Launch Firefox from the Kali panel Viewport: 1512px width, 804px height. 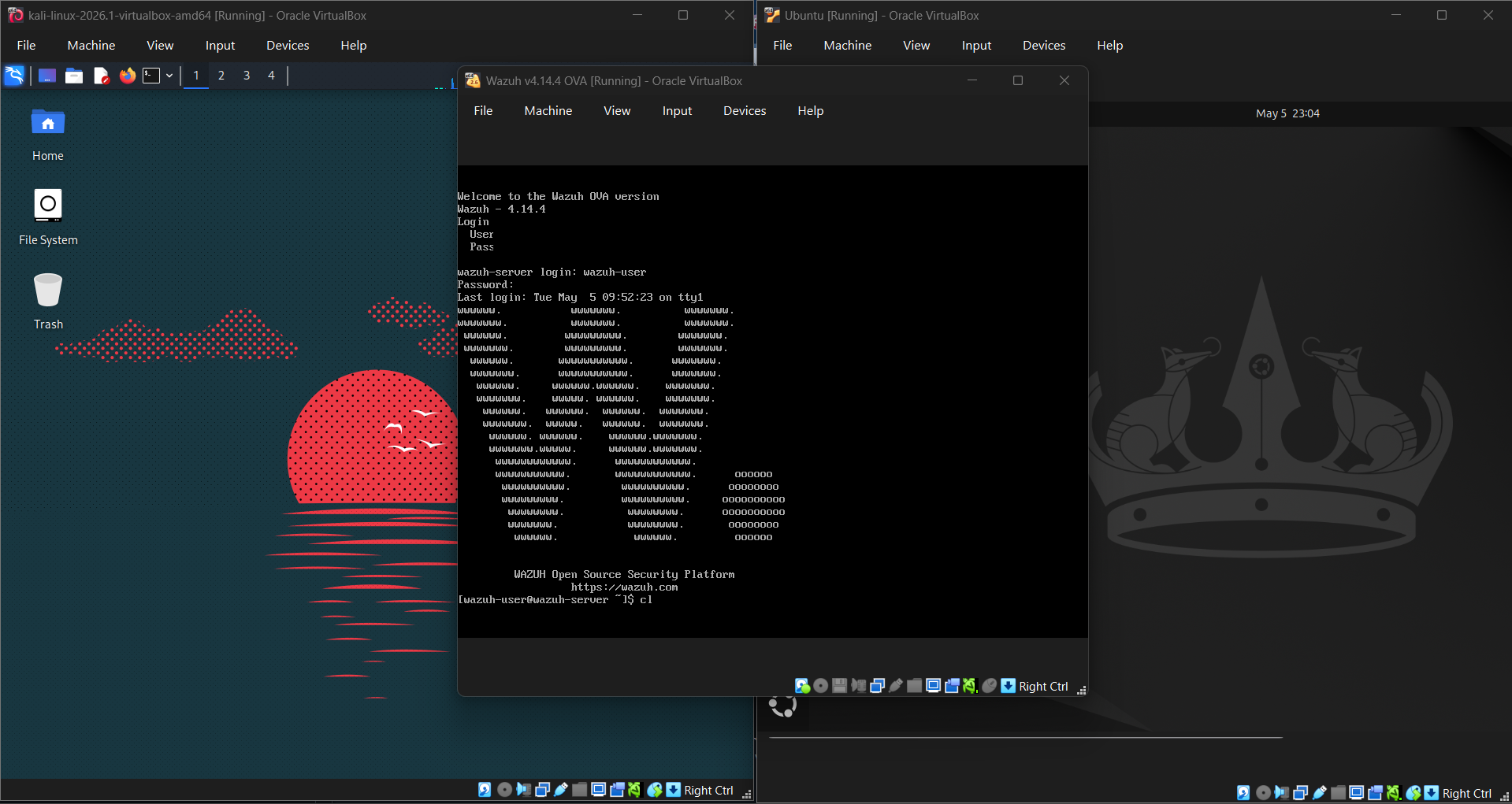tap(127, 76)
